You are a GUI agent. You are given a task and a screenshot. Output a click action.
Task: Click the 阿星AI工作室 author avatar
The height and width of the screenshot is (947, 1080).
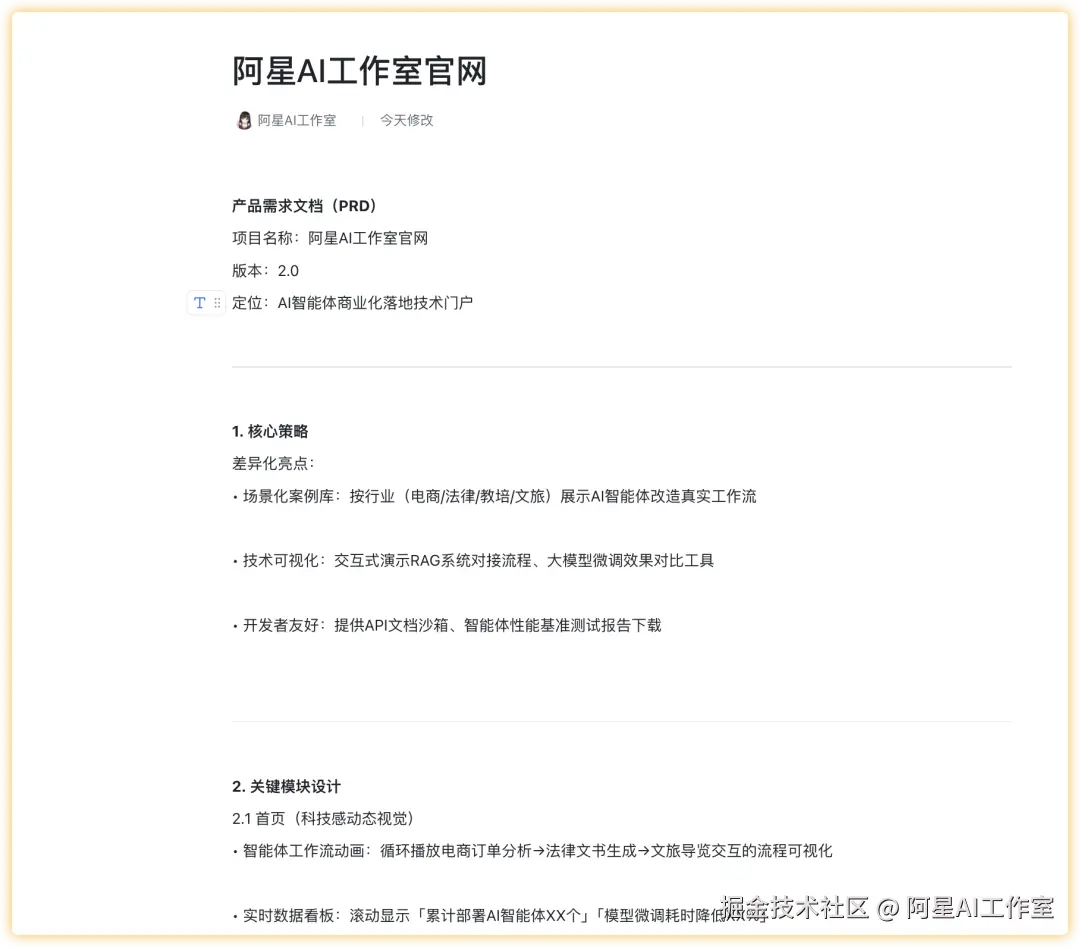[243, 120]
